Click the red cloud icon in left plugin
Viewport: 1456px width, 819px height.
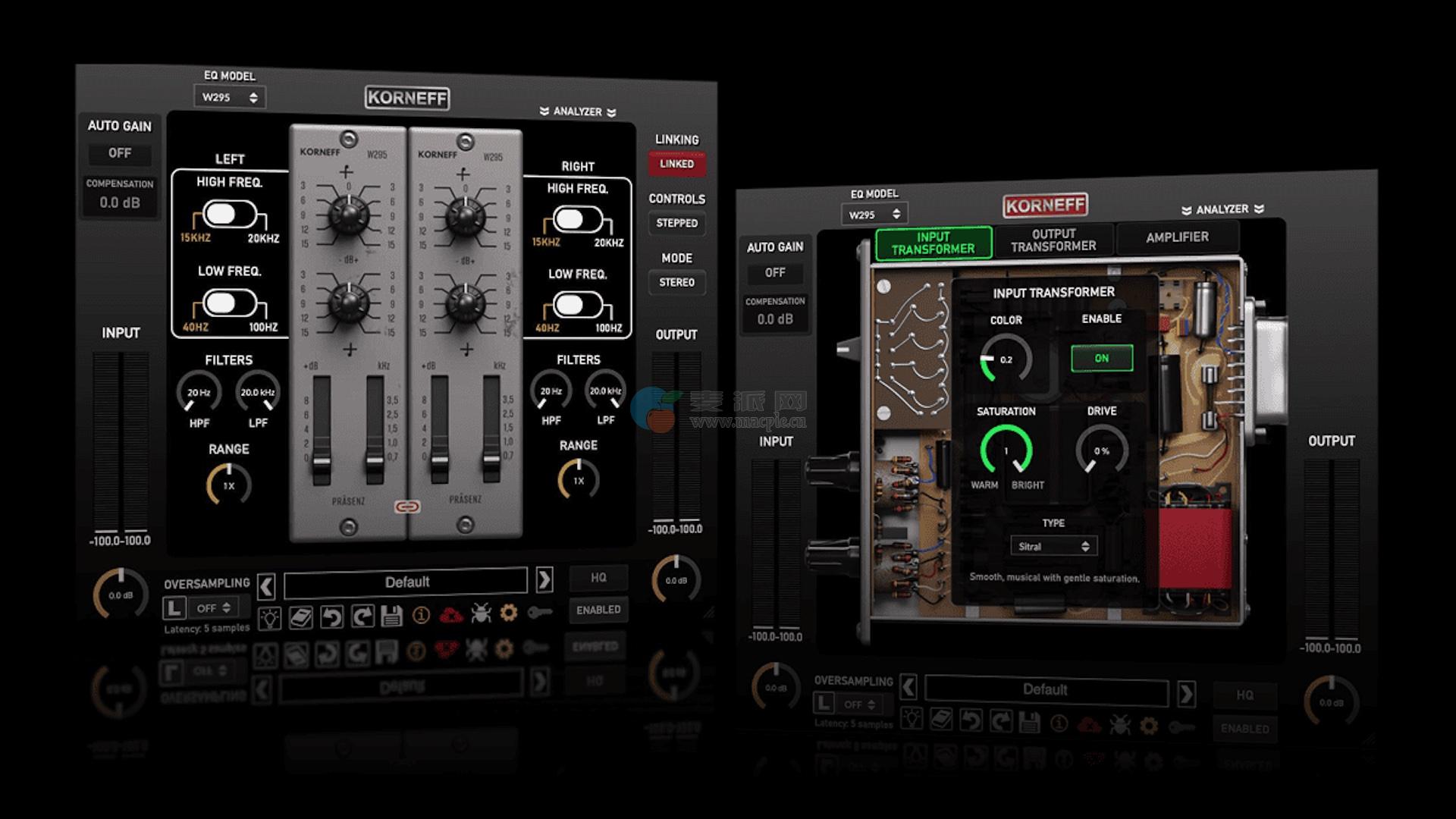pos(452,614)
